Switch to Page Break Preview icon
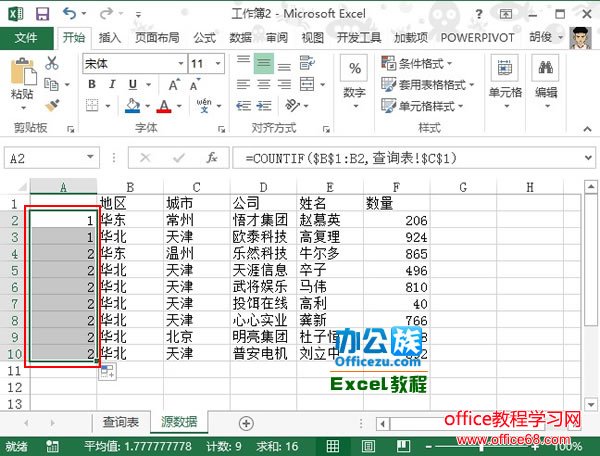Screen dimensions: 600x456 (403, 446)
